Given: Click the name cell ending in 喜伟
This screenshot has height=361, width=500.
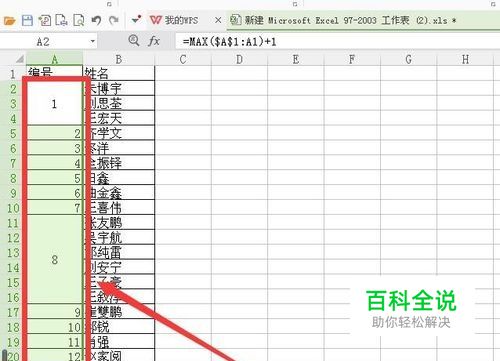Looking at the screenshot, I should (x=119, y=207).
